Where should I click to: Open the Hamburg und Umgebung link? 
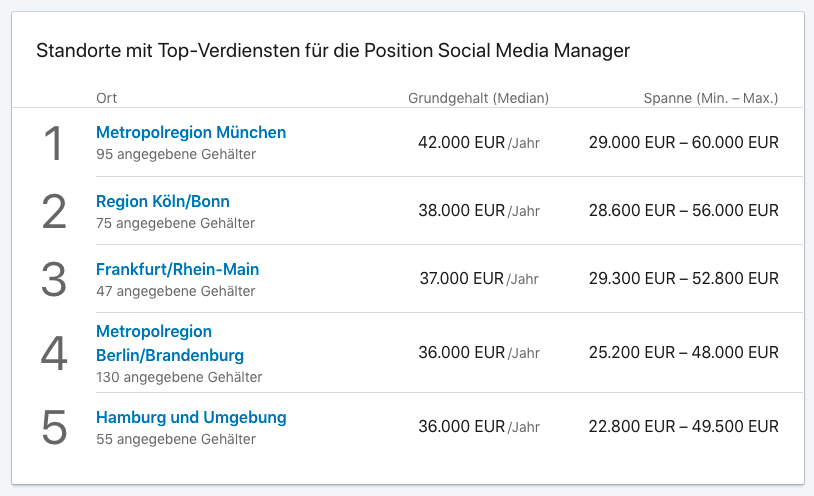191,417
